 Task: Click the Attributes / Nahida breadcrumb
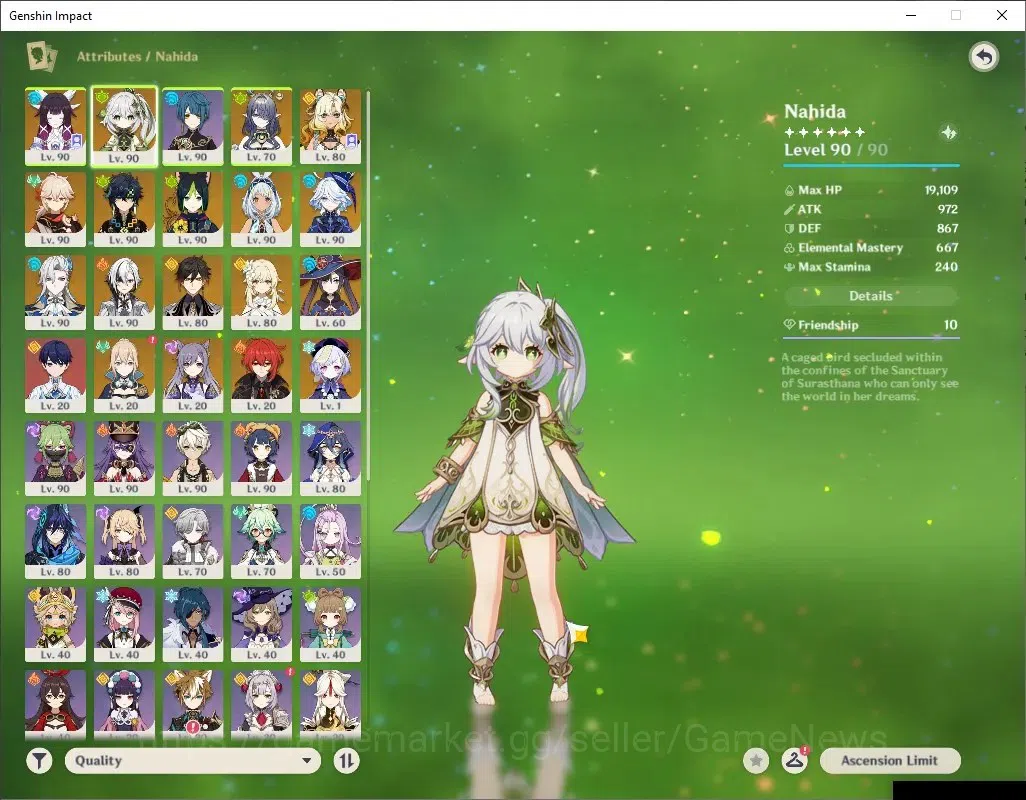[x=137, y=57]
